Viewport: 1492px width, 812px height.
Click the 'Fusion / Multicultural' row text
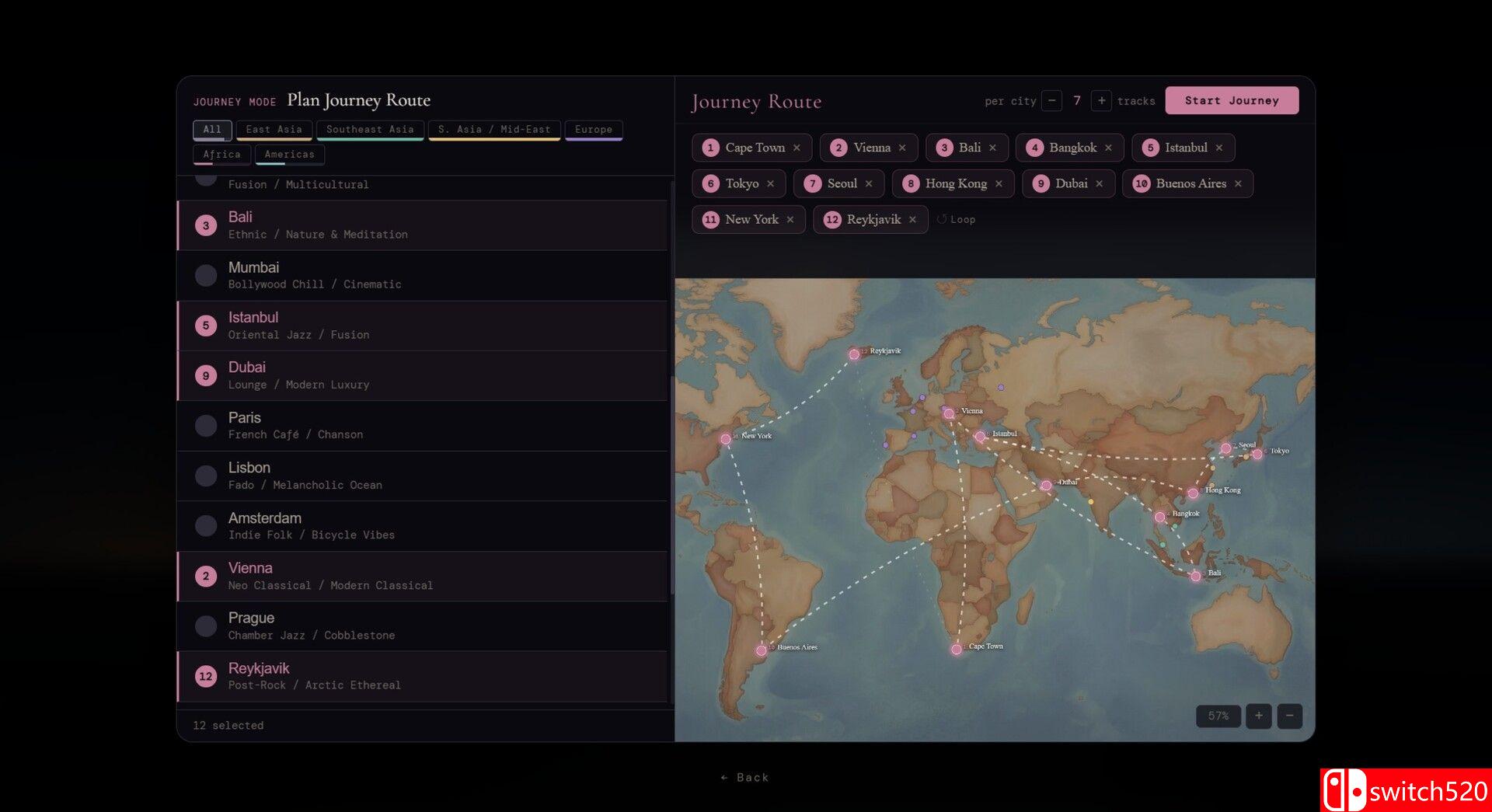click(x=298, y=185)
